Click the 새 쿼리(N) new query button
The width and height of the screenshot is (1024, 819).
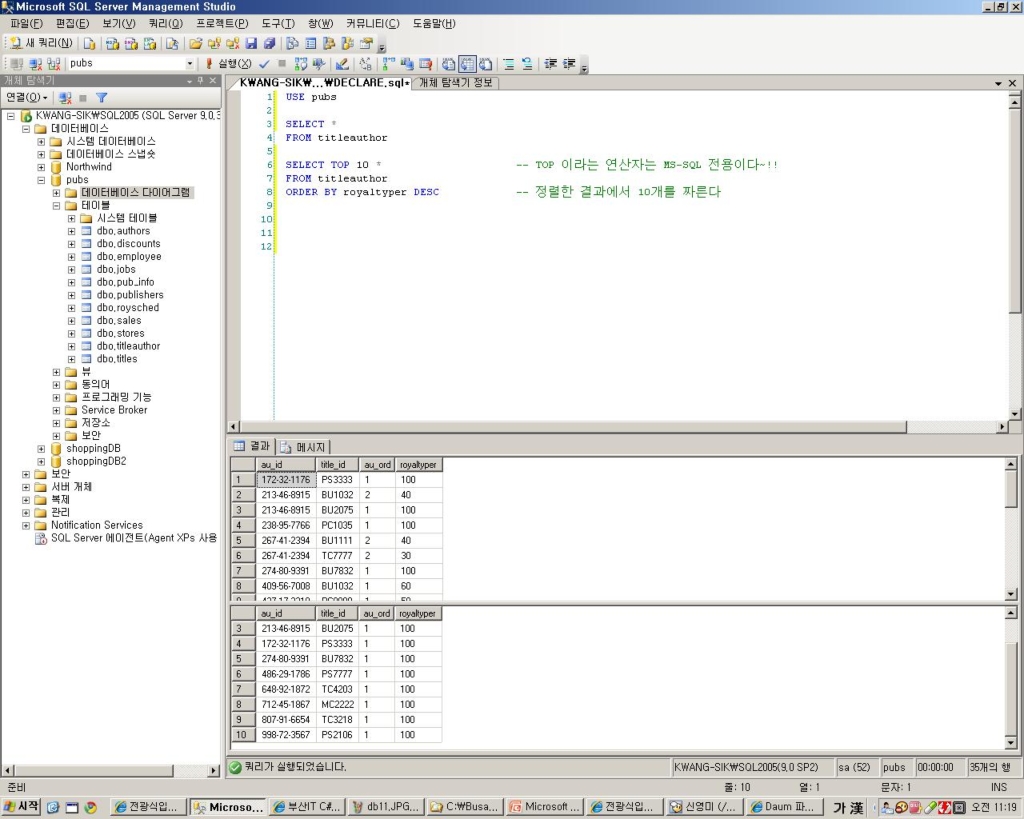pos(41,43)
